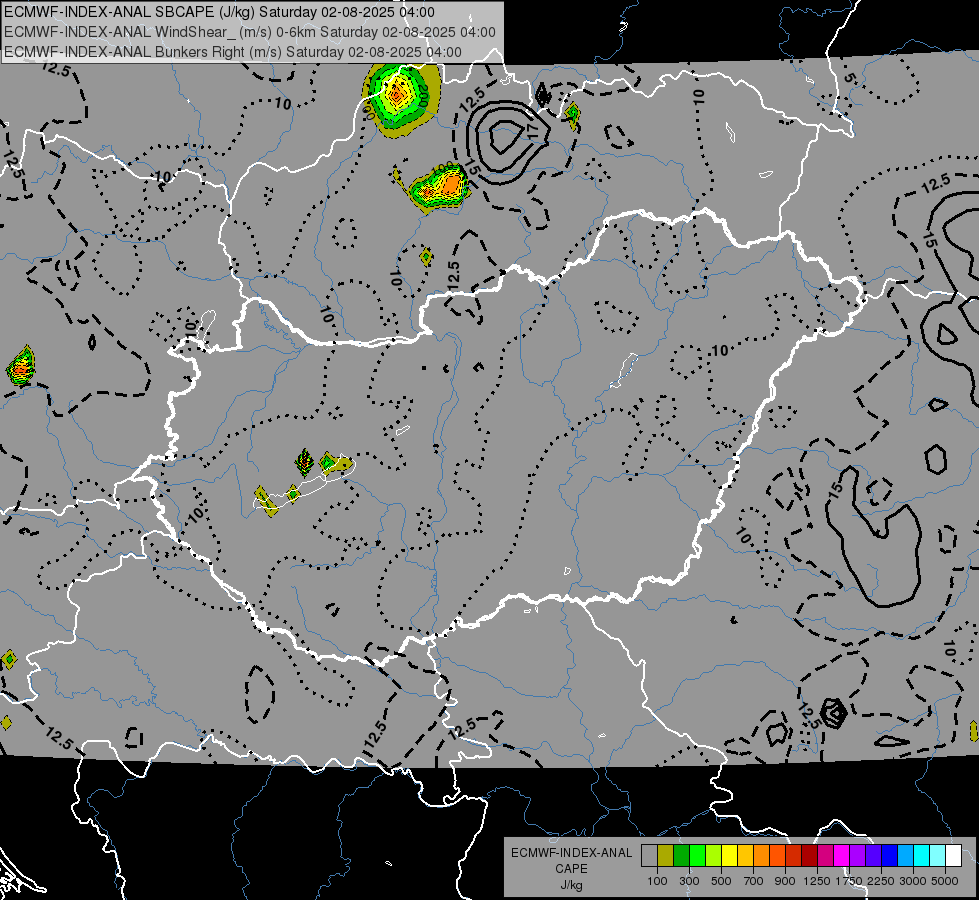Pick the yellow-green legend swatch
This screenshot has width=979, height=900.
tap(713, 855)
